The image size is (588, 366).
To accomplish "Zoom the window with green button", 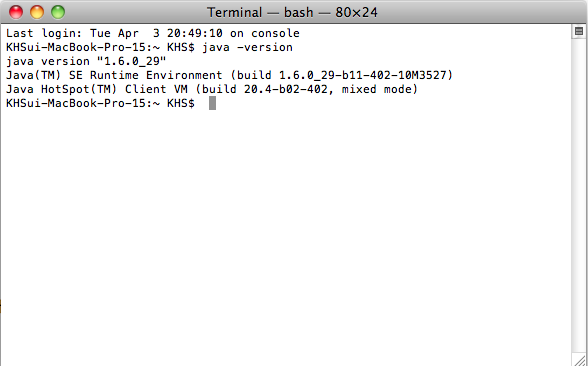I will coord(58,12).
